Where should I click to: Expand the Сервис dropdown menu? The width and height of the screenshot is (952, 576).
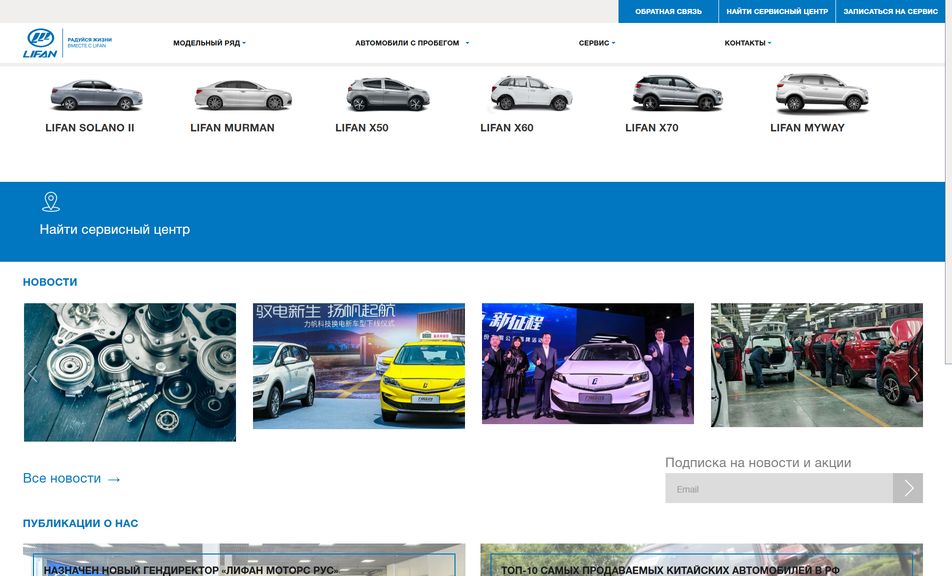click(x=597, y=43)
